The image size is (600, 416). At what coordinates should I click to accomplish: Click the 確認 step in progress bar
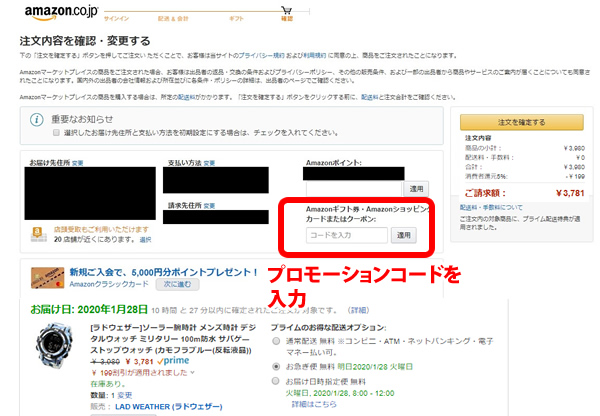pos(287,18)
